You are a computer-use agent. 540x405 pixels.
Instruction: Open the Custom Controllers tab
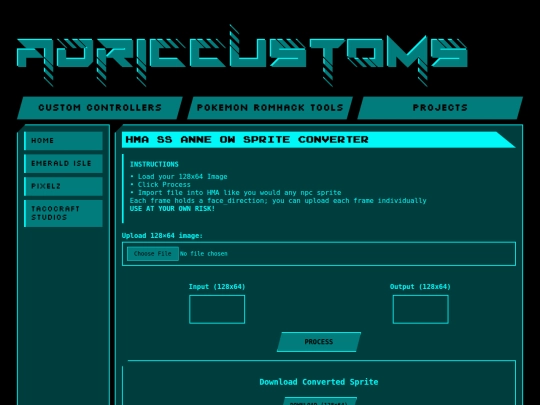pyautogui.click(x=100, y=108)
